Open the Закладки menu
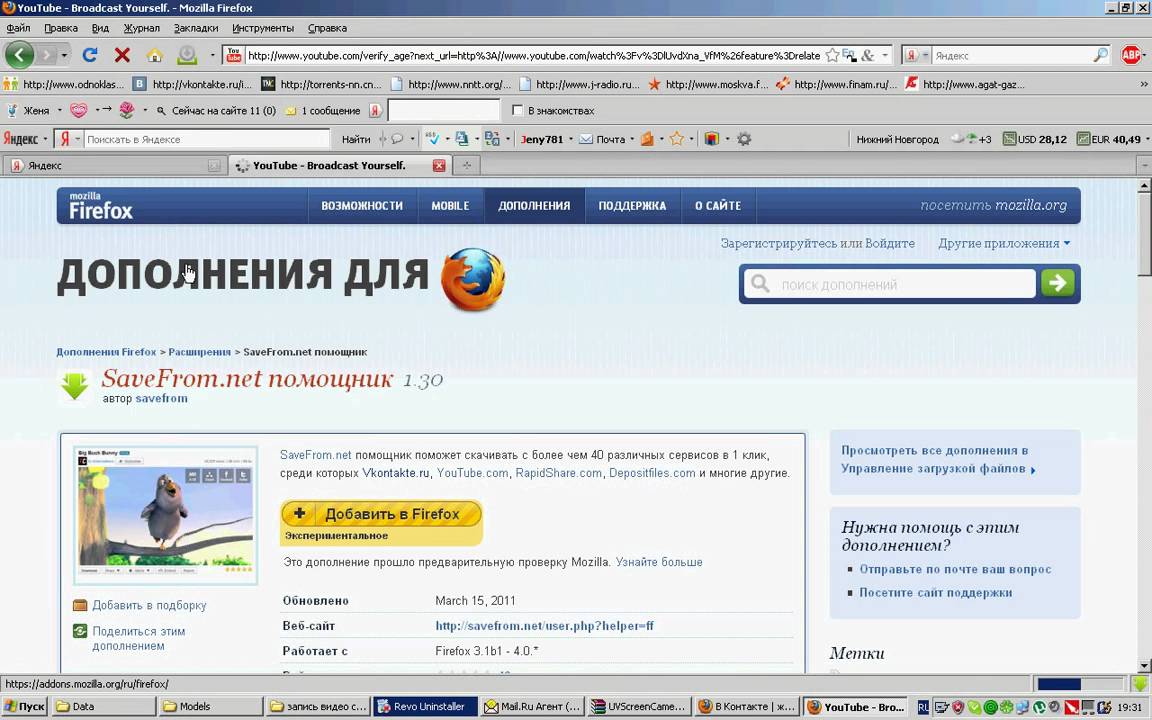 [195, 28]
